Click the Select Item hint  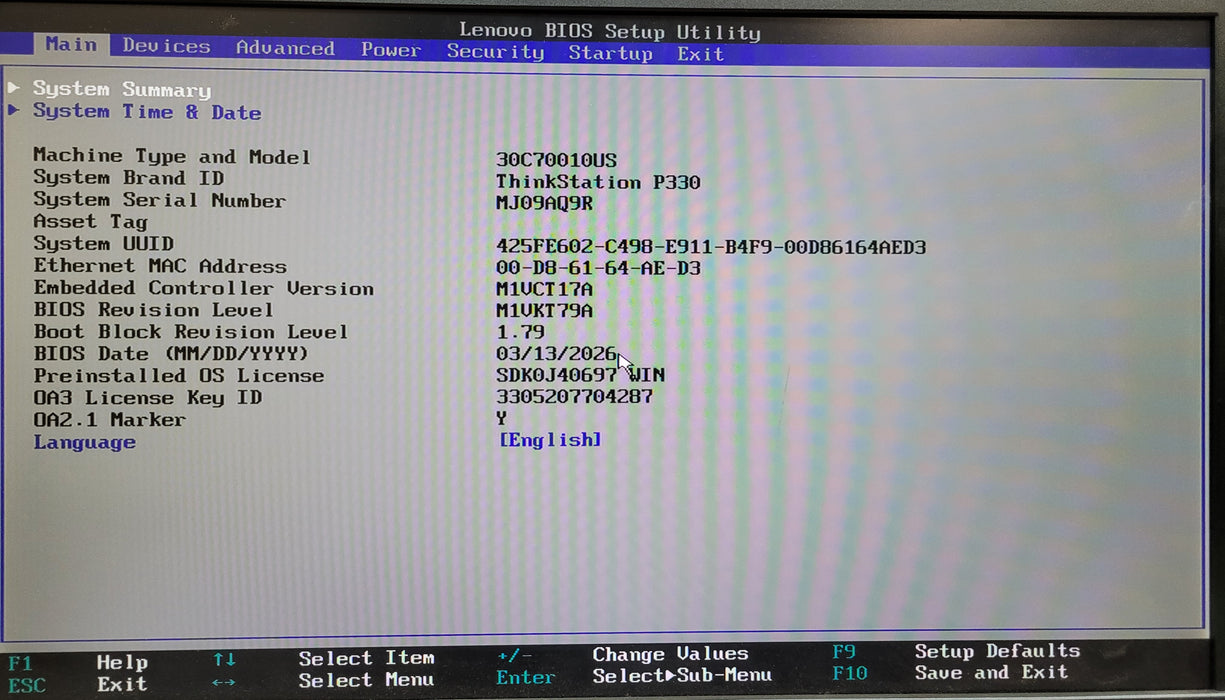click(366, 658)
